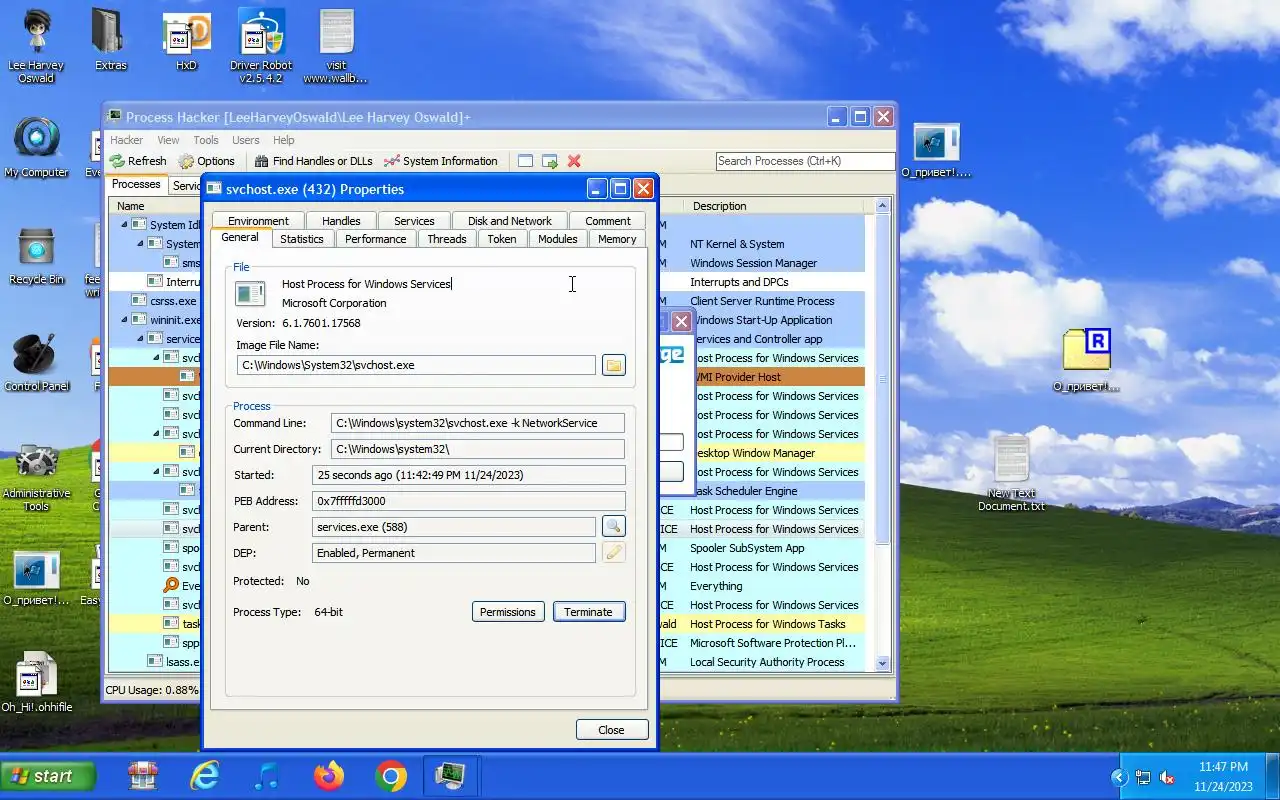Open Internet Explorer from taskbar
Viewport: 1280px width, 800px height.
(x=205, y=776)
